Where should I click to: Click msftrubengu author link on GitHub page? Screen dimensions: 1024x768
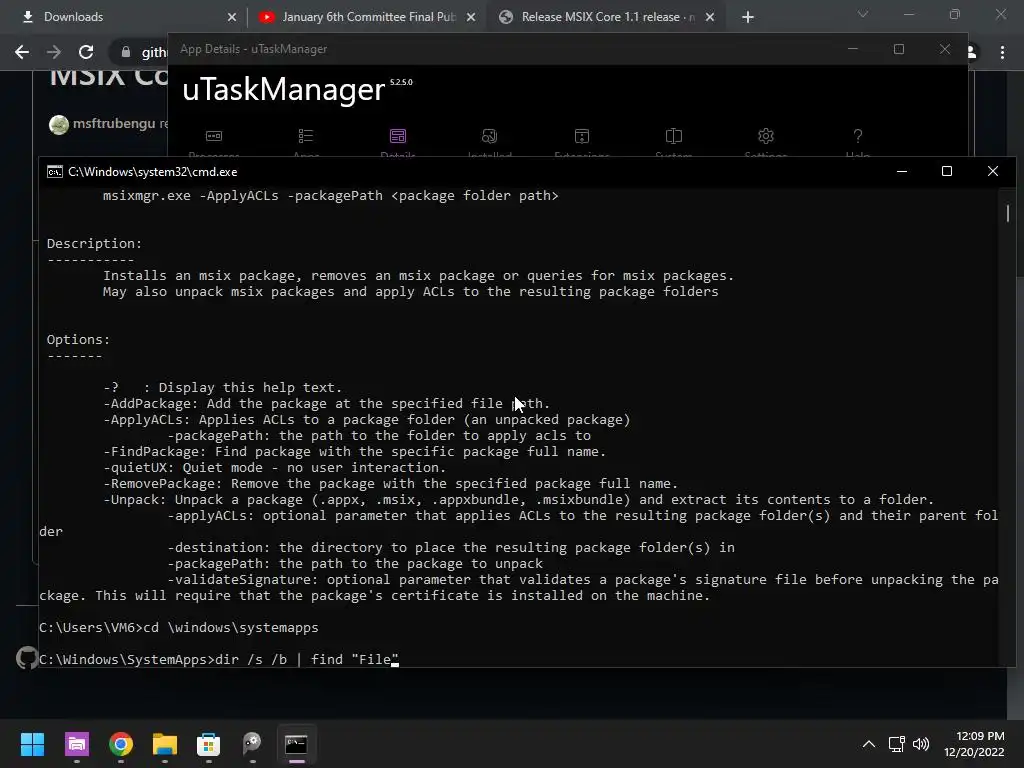pyautogui.click(x=114, y=123)
